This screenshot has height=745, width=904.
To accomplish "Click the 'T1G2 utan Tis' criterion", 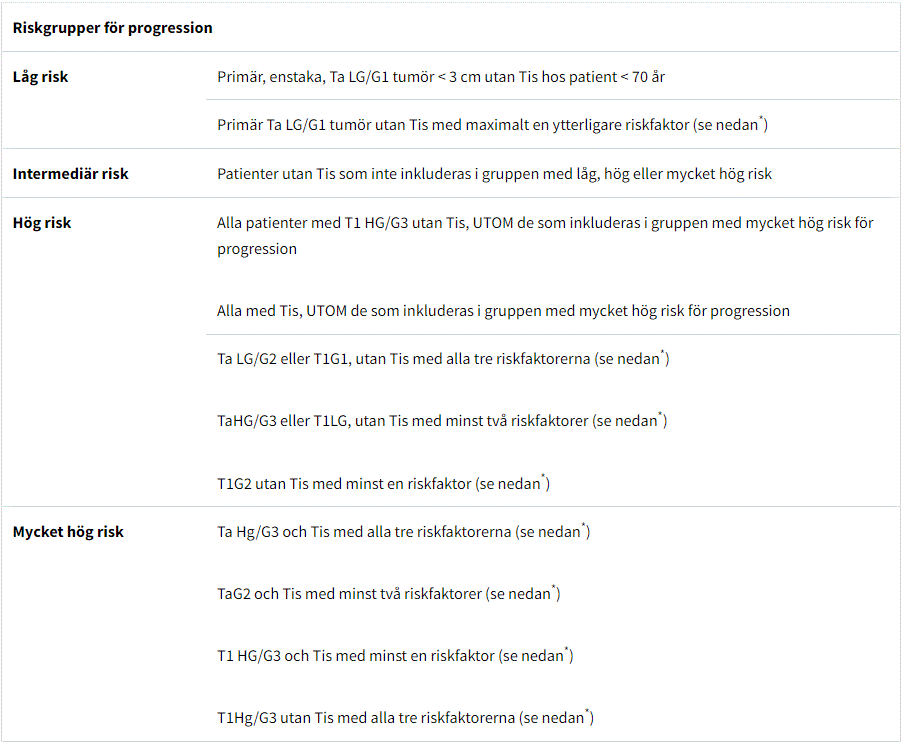I will pyautogui.click(x=382, y=484).
